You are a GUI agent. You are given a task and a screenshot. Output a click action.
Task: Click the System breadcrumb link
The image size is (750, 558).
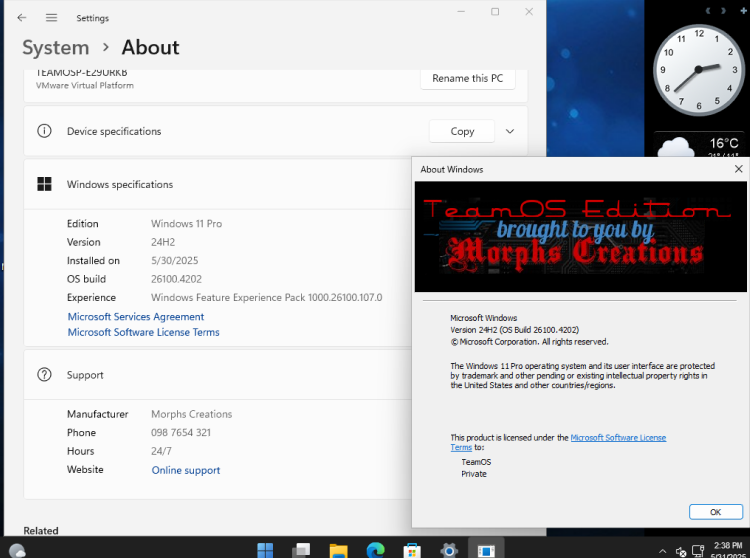tap(55, 48)
